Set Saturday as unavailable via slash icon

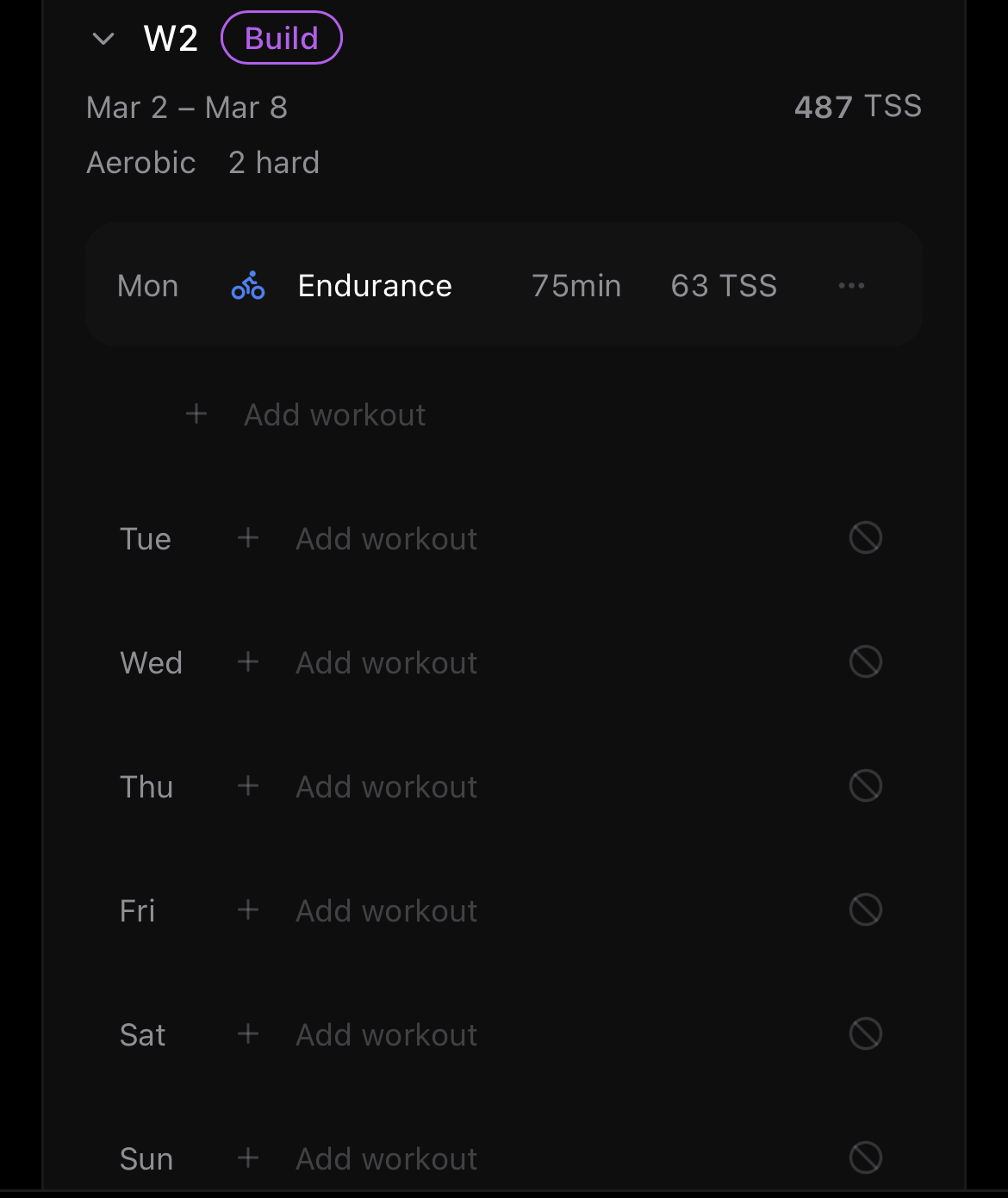coord(865,1034)
